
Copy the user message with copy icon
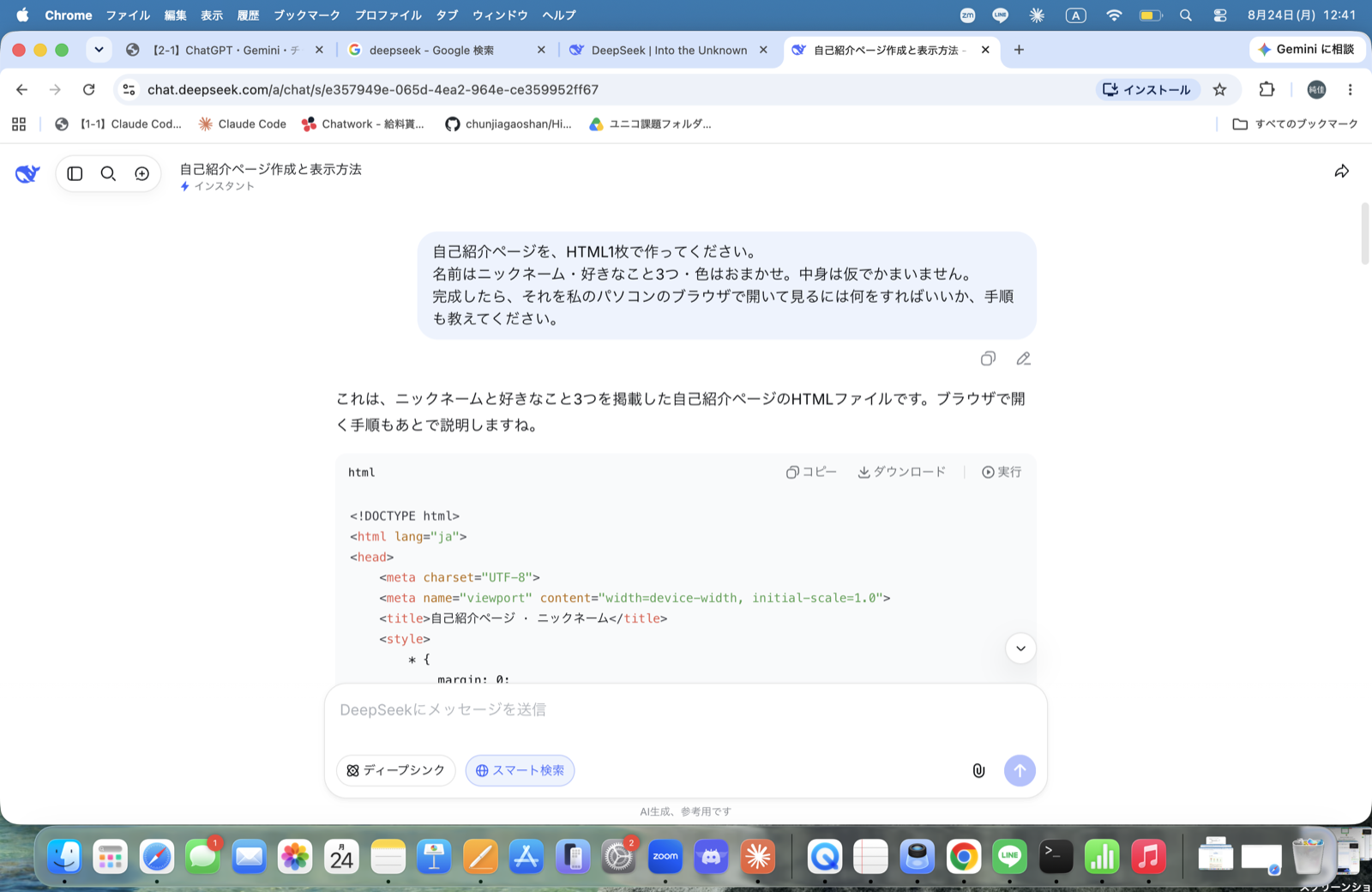[988, 359]
